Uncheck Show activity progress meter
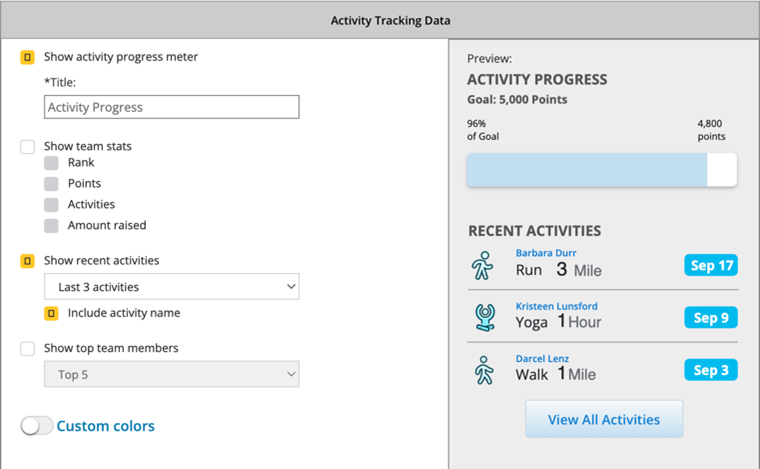Viewport: 760px width, 469px height. click(x=28, y=57)
